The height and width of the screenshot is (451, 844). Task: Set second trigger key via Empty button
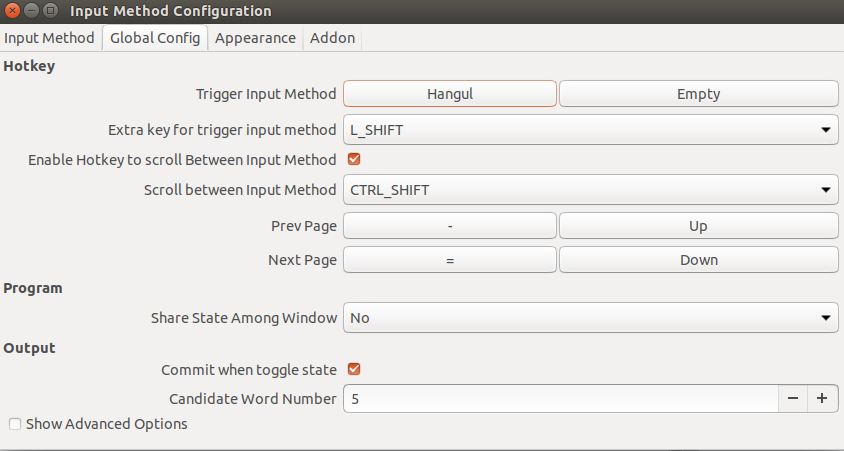coord(698,94)
